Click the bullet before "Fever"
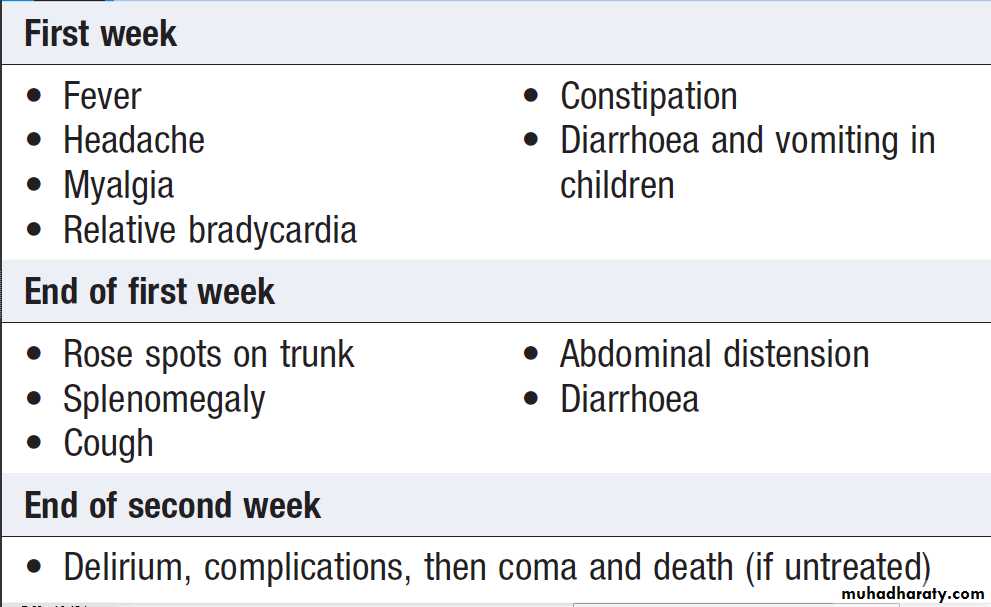The image size is (991, 607). pos(36,97)
